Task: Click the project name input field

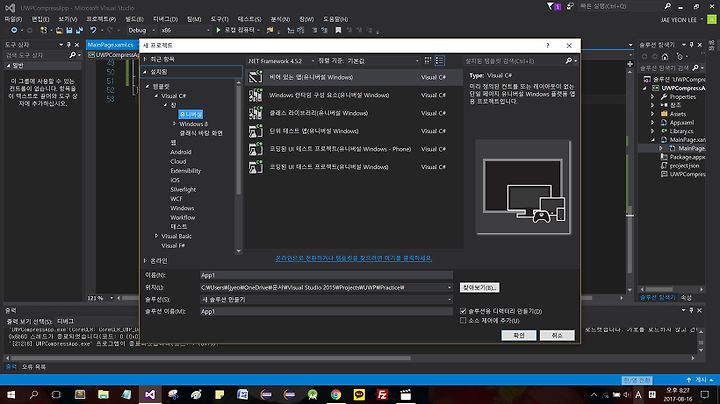Action: (326, 275)
